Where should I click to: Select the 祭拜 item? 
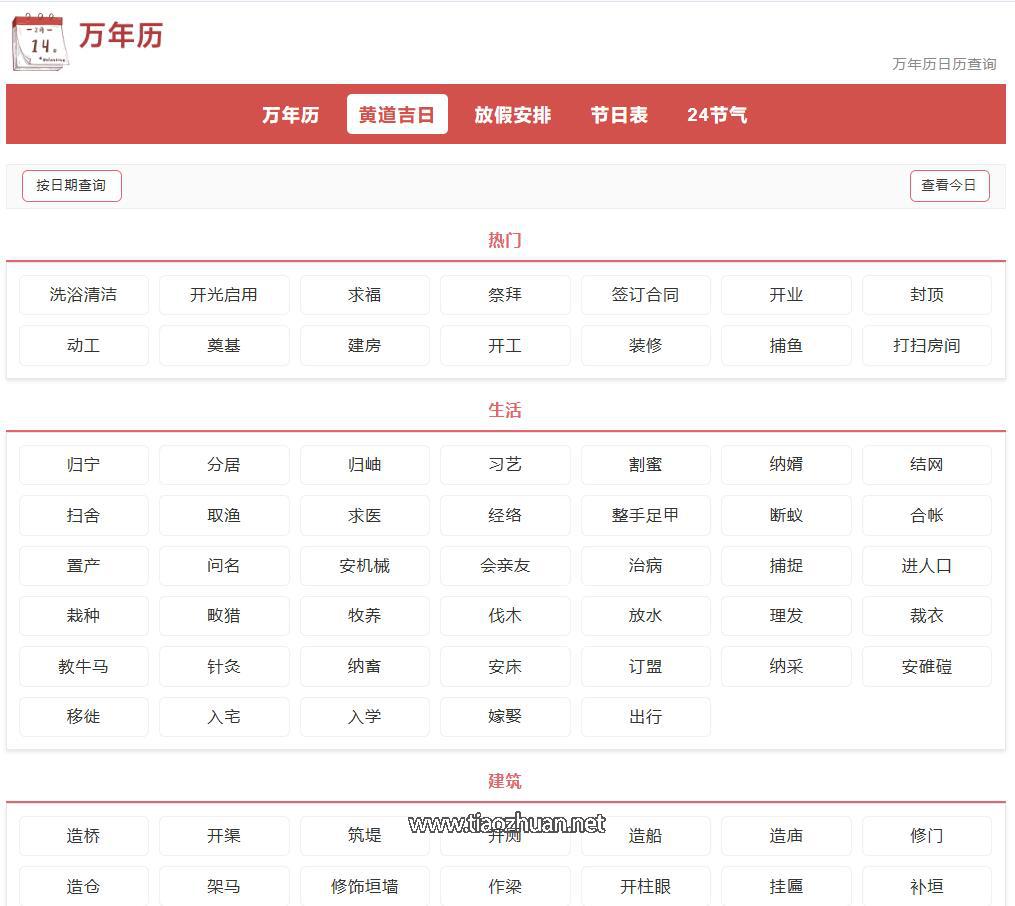[505, 295]
